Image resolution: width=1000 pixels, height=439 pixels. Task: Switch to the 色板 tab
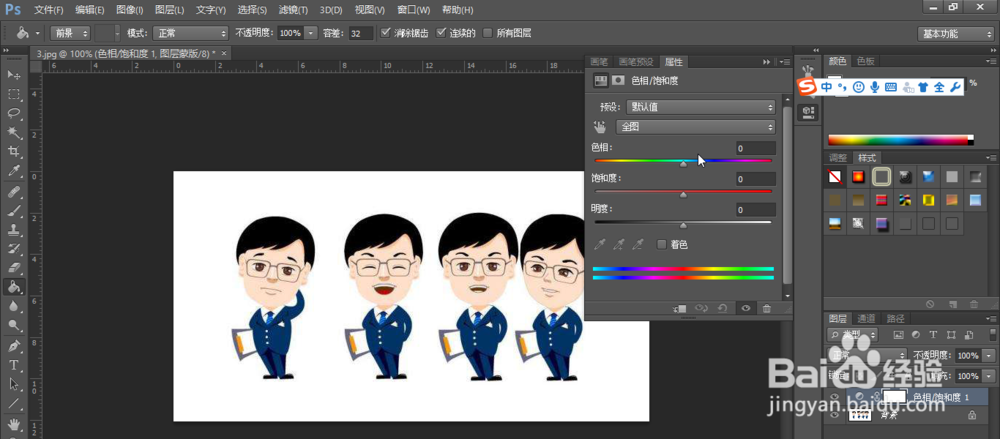pyautogui.click(x=865, y=61)
